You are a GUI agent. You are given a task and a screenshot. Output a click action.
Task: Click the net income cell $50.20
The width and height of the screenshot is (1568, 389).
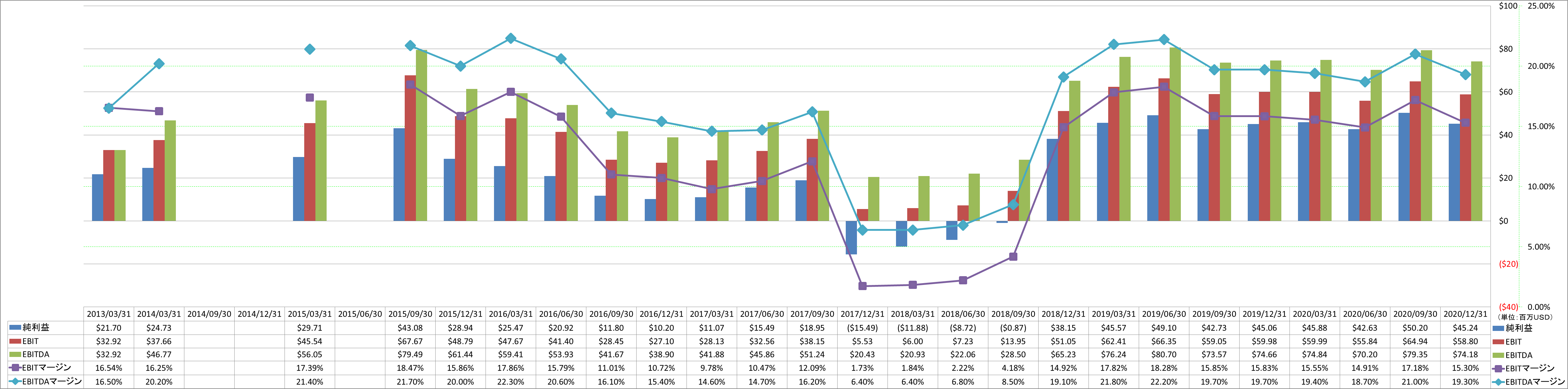tap(1415, 328)
